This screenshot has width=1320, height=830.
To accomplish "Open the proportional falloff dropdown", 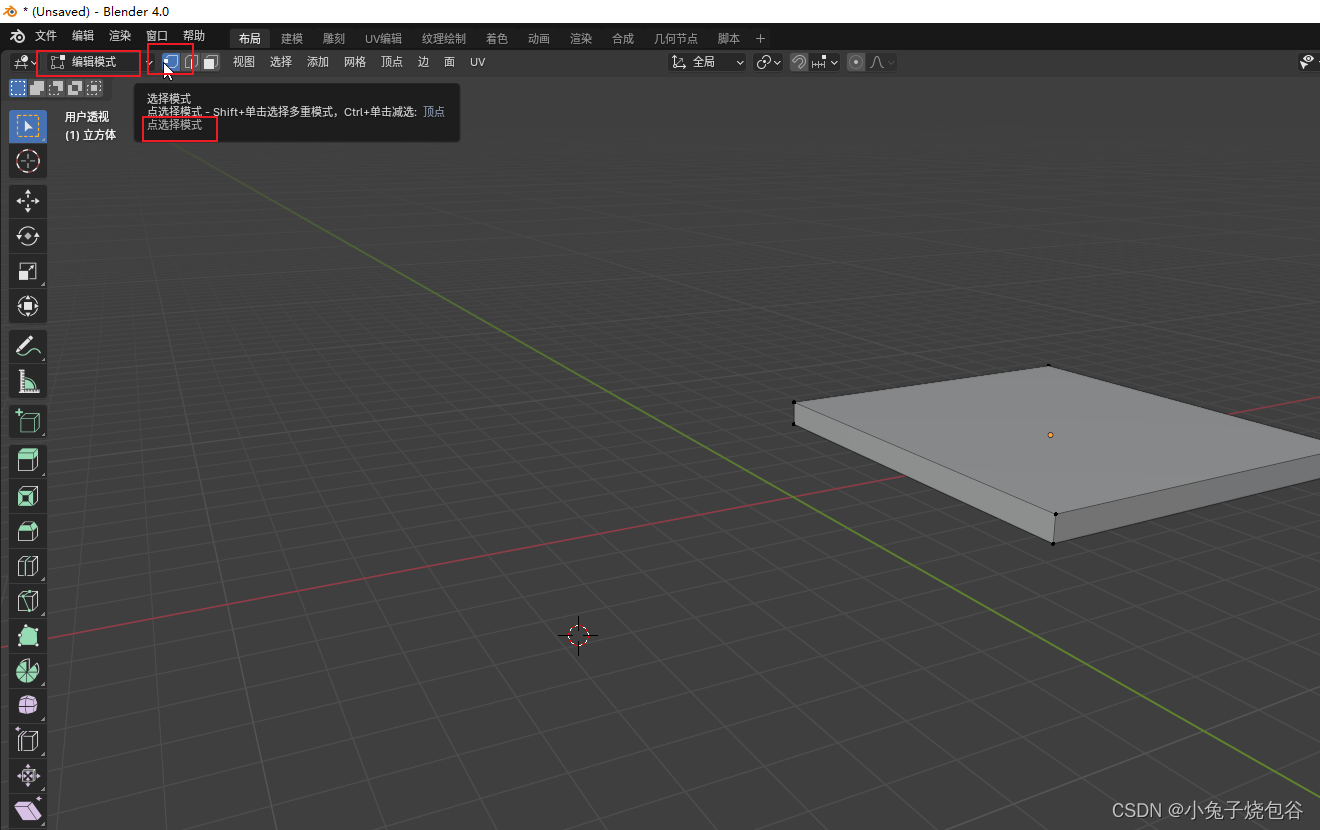I will pyautogui.click(x=882, y=62).
